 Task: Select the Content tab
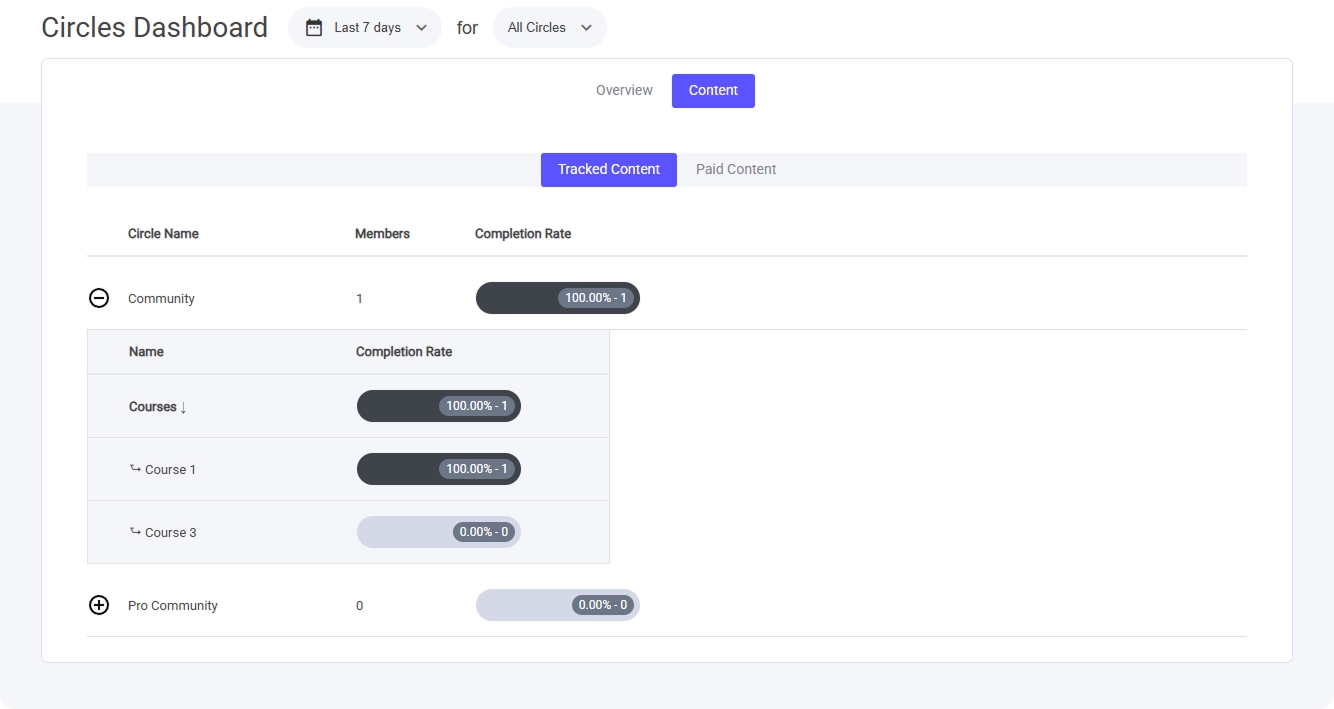pyautogui.click(x=713, y=90)
